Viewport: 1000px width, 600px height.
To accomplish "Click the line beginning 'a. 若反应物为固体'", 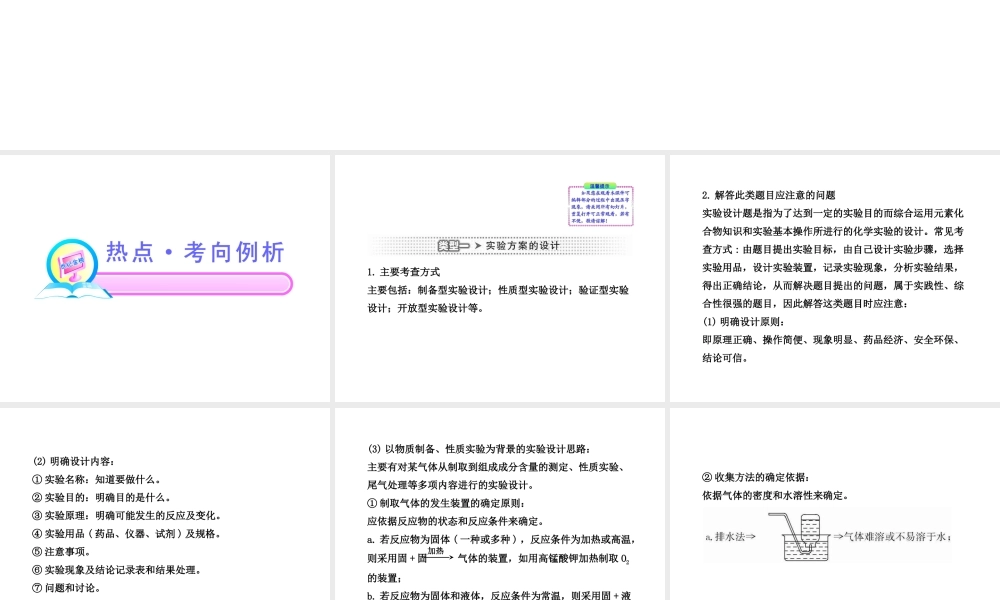I will (x=503, y=539).
